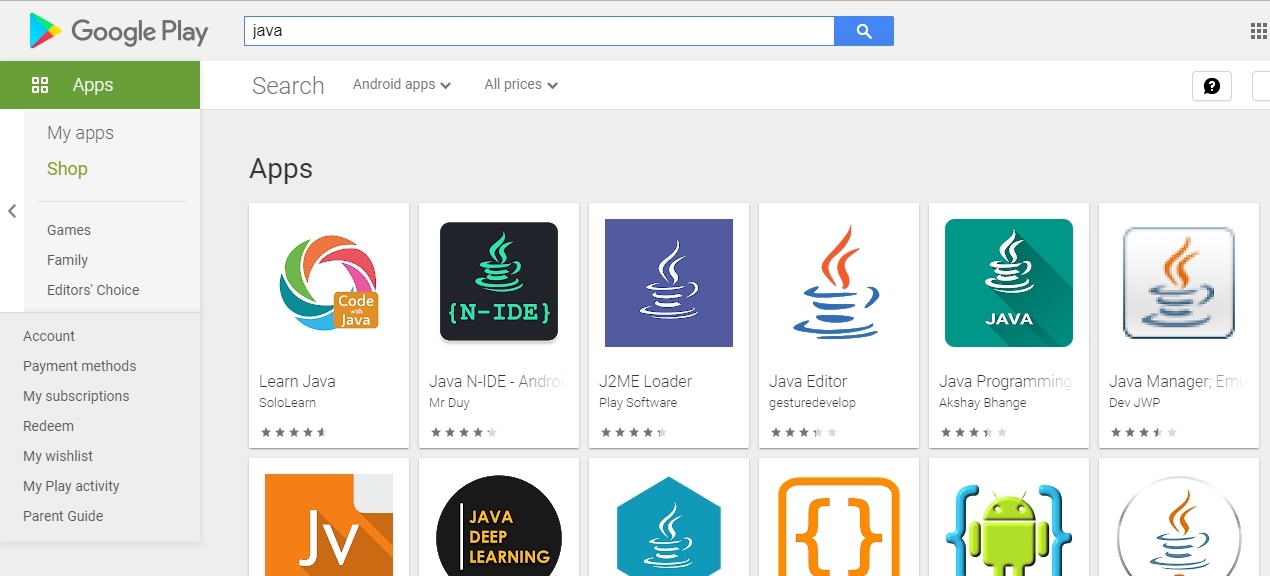The height and width of the screenshot is (576, 1270).
Task: Go to My apps
Action: pos(81,133)
